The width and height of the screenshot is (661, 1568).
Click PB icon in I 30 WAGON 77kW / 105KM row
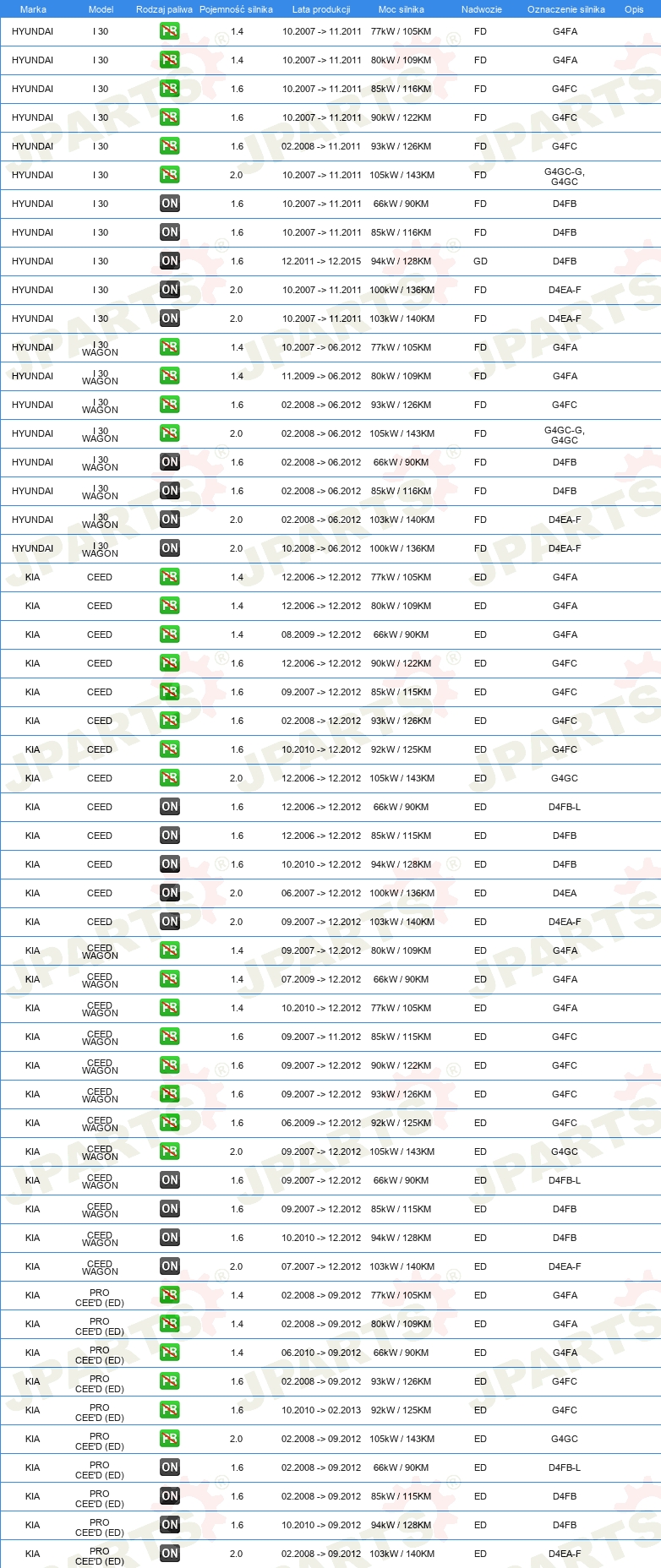[x=170, y=347]
